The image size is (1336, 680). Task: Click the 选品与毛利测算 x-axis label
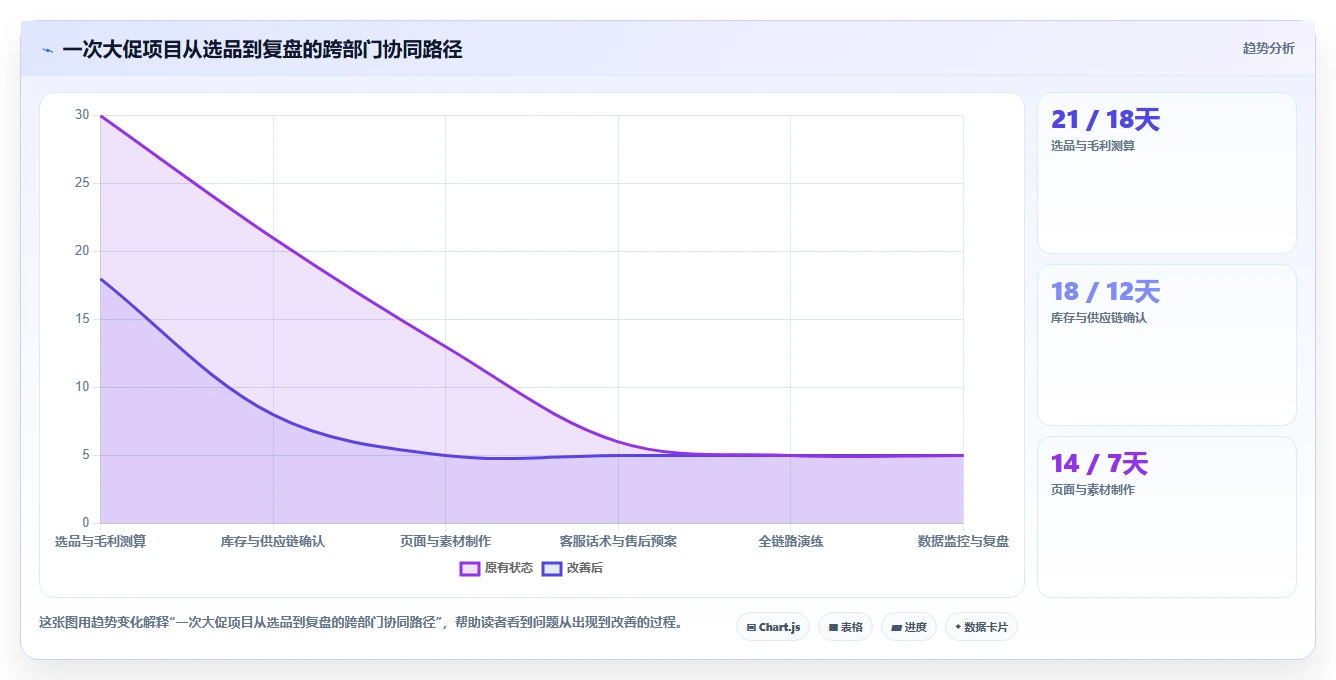[x=101, y=541]
